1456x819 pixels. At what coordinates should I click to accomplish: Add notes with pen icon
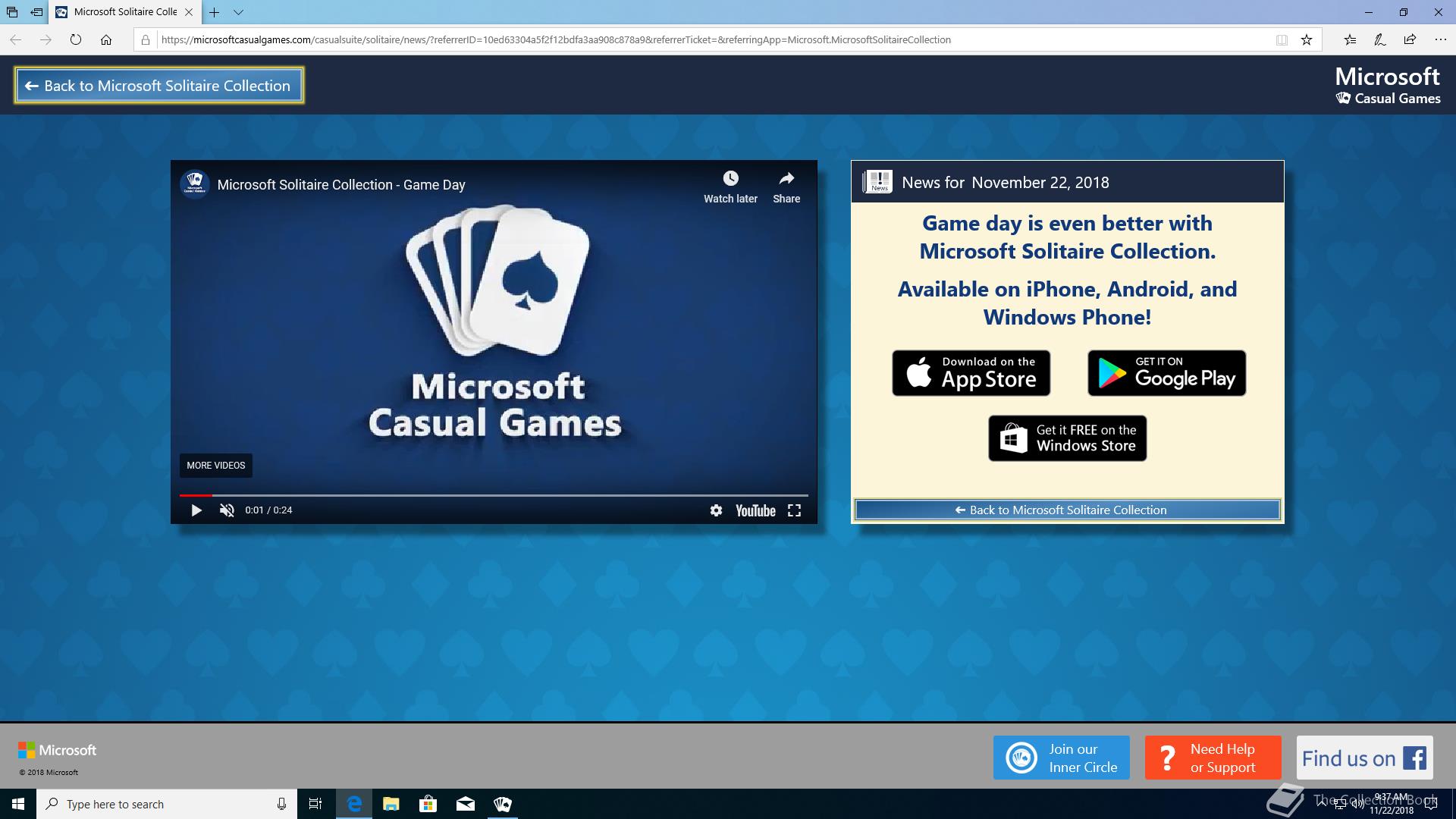coord(1380,39)
